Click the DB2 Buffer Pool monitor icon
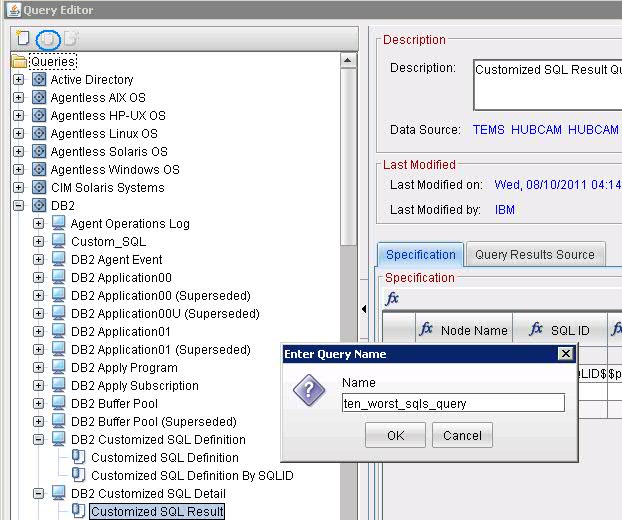The height and width of the screenshot is (520, 622). click(59, 403)
